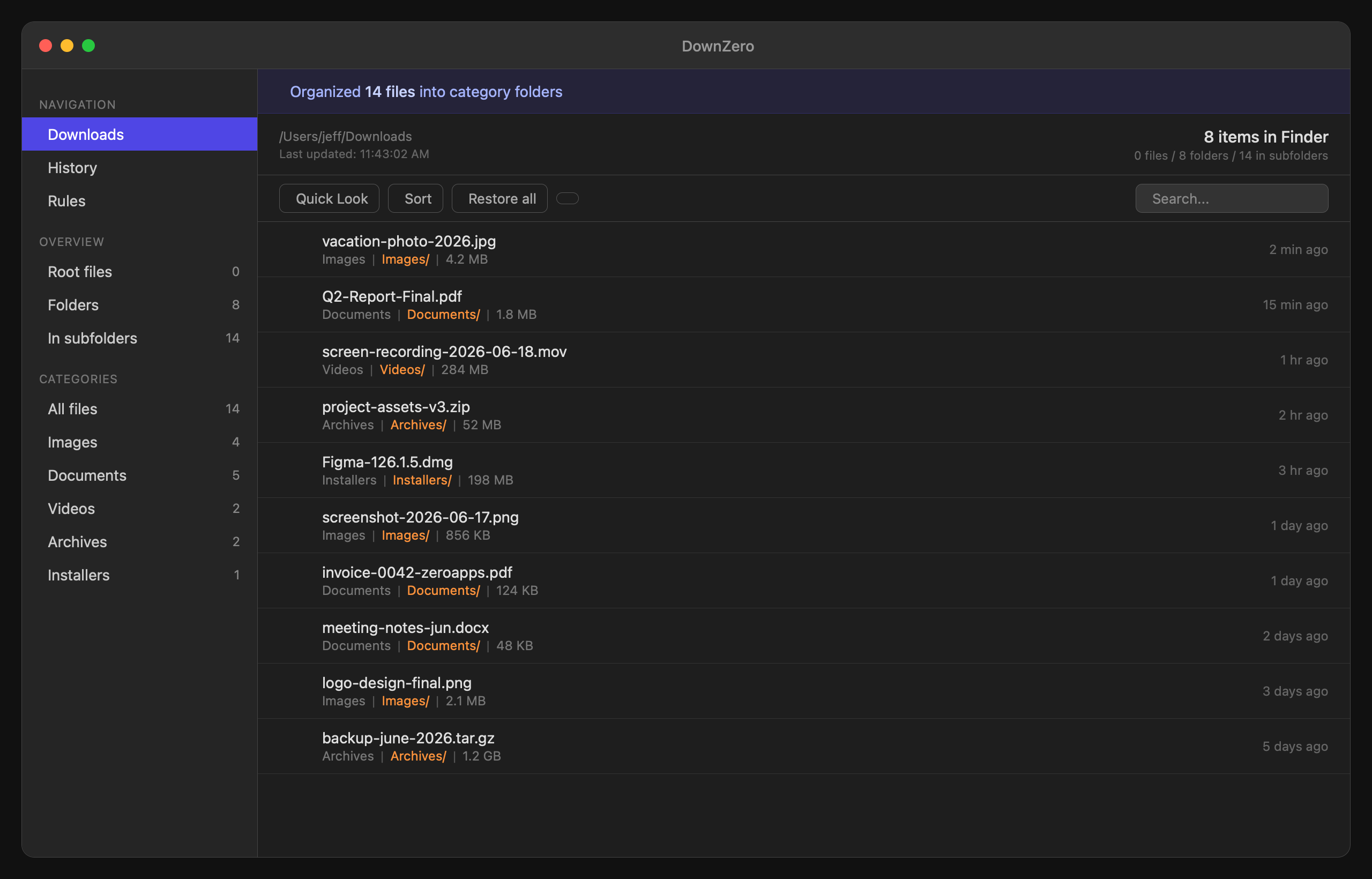Go to the Rules page

[139, 200]
